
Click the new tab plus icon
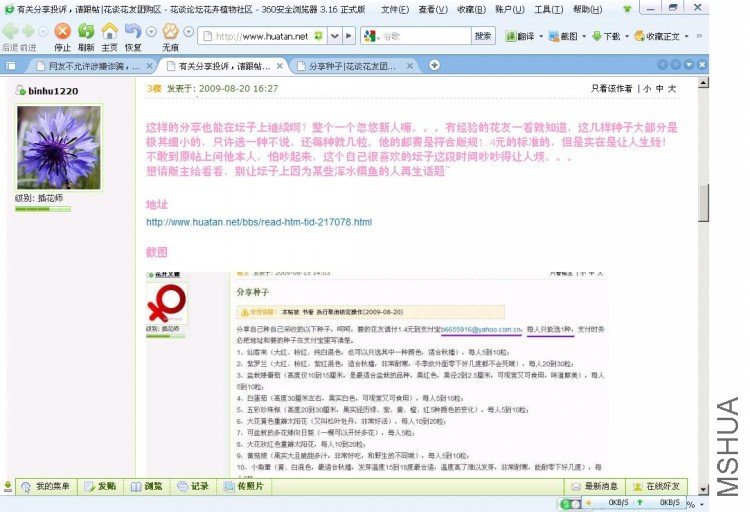point(434,65)
